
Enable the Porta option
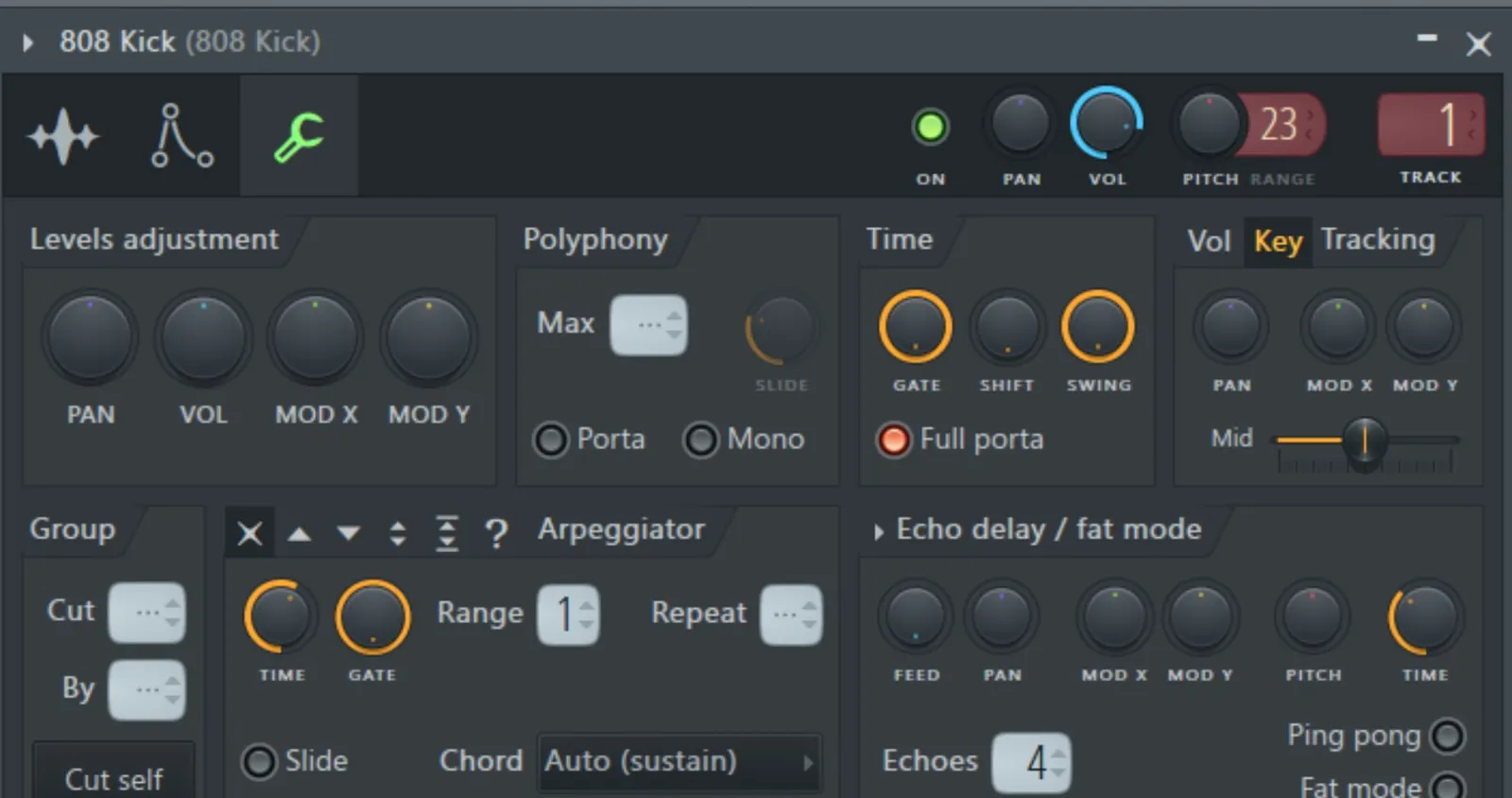[x=551, y=440]
